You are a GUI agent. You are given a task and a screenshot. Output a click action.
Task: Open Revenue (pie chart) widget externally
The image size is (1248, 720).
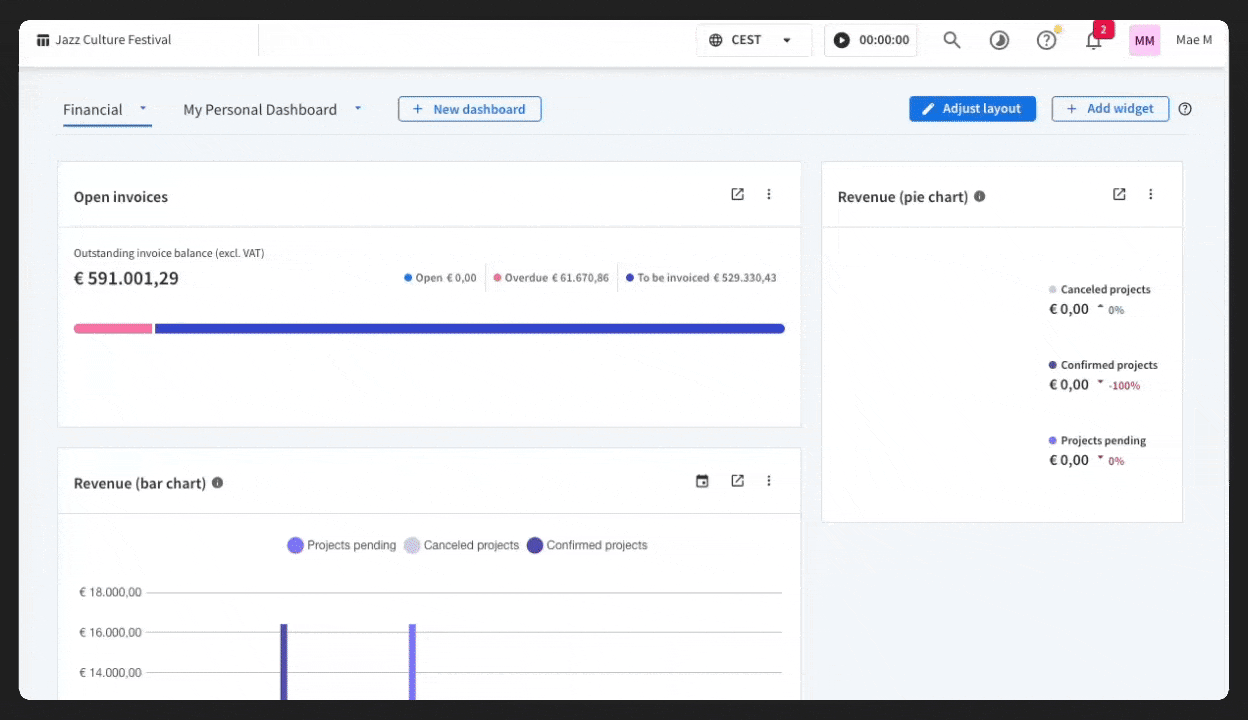(x=1119, y=194)
